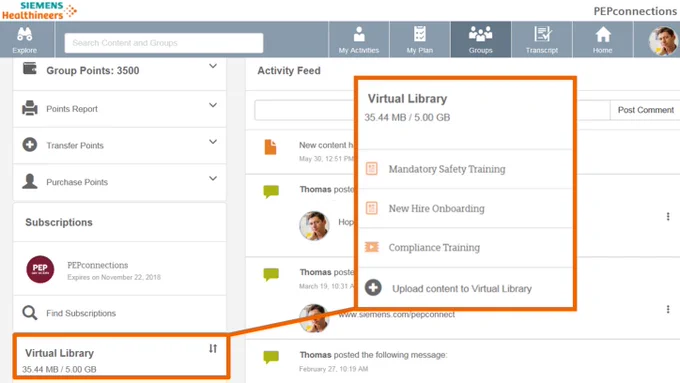
Task: Click the Search Content and Groups field
Action: click(x=164, y=43)
